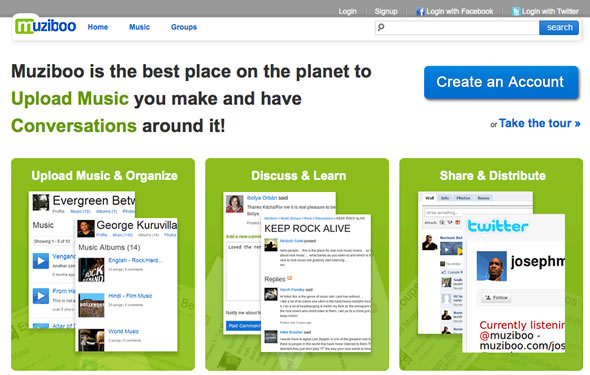Click the Twitter bird icon in header
The width and height of the screenshot is (590, 375).
516,12
